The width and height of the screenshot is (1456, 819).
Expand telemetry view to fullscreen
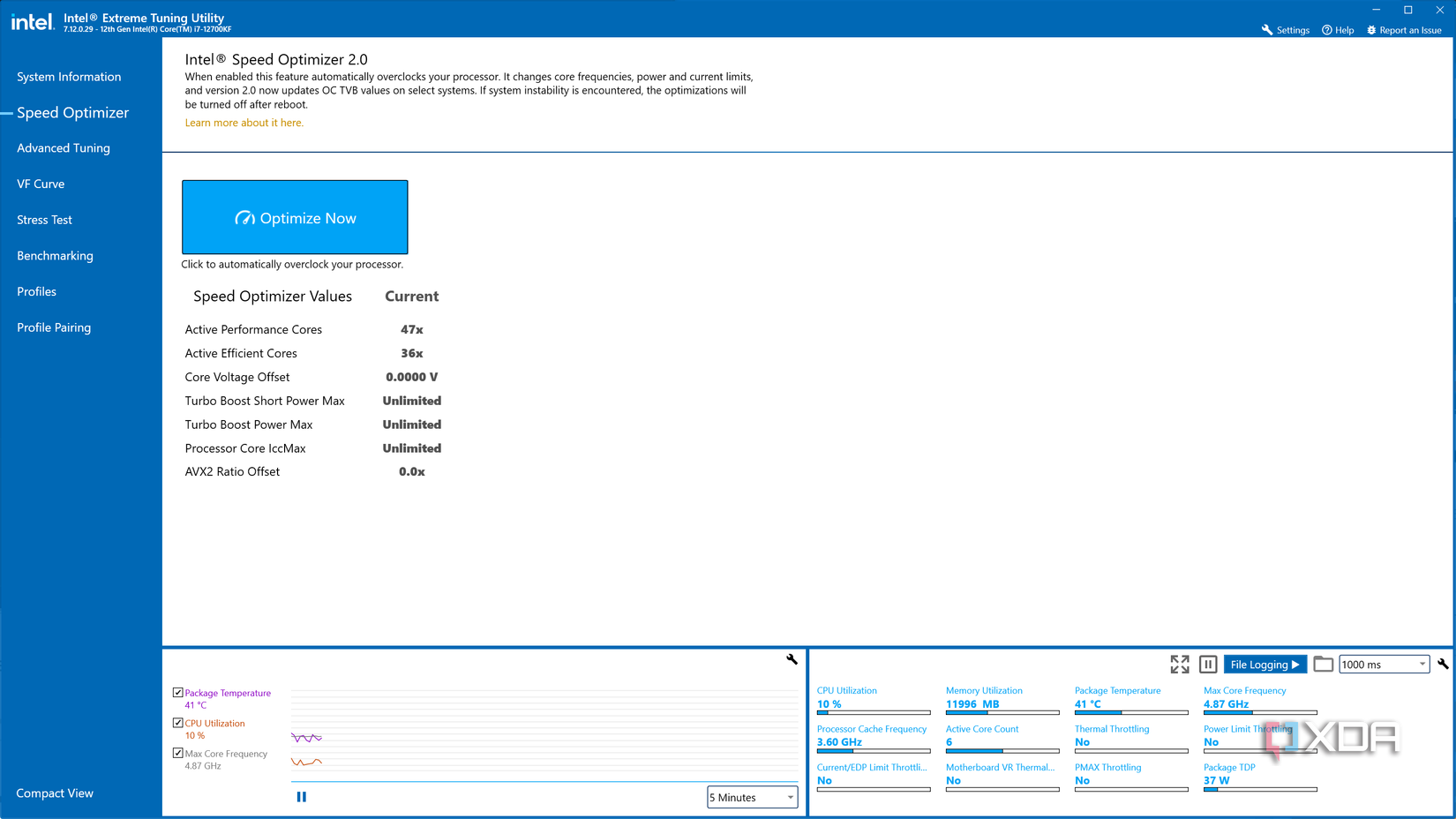click(x=1180, y=664)
